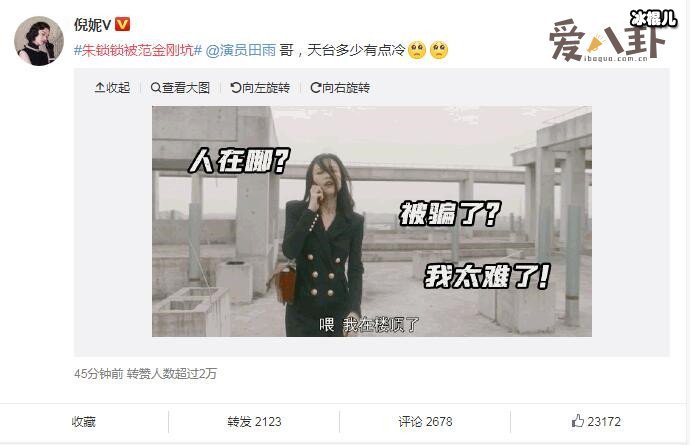This screenshot has height=445, width=690.
Task: Collapse image with 收起 arrow icon
Action: (100, 88)
